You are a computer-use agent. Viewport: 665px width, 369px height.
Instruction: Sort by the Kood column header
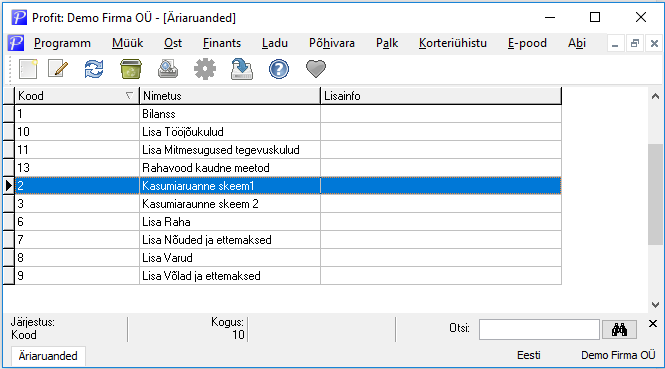click(x=77, y=96)
